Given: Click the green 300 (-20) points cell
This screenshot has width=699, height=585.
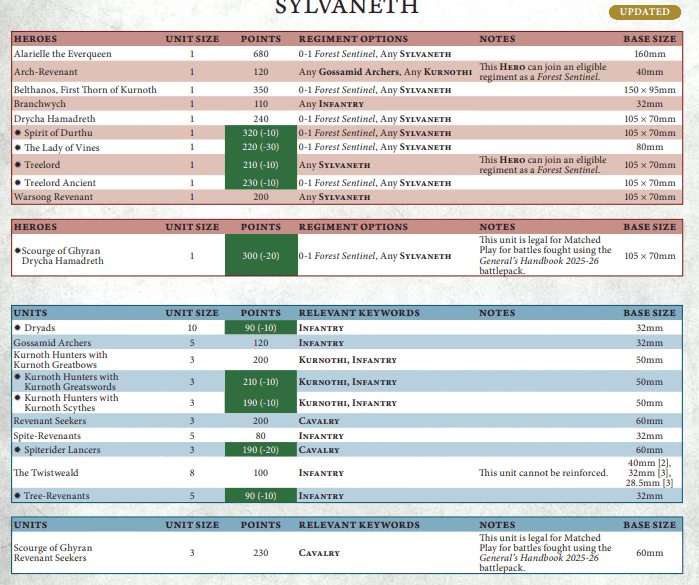Looking at the screenshot, I should coord(260,256).
